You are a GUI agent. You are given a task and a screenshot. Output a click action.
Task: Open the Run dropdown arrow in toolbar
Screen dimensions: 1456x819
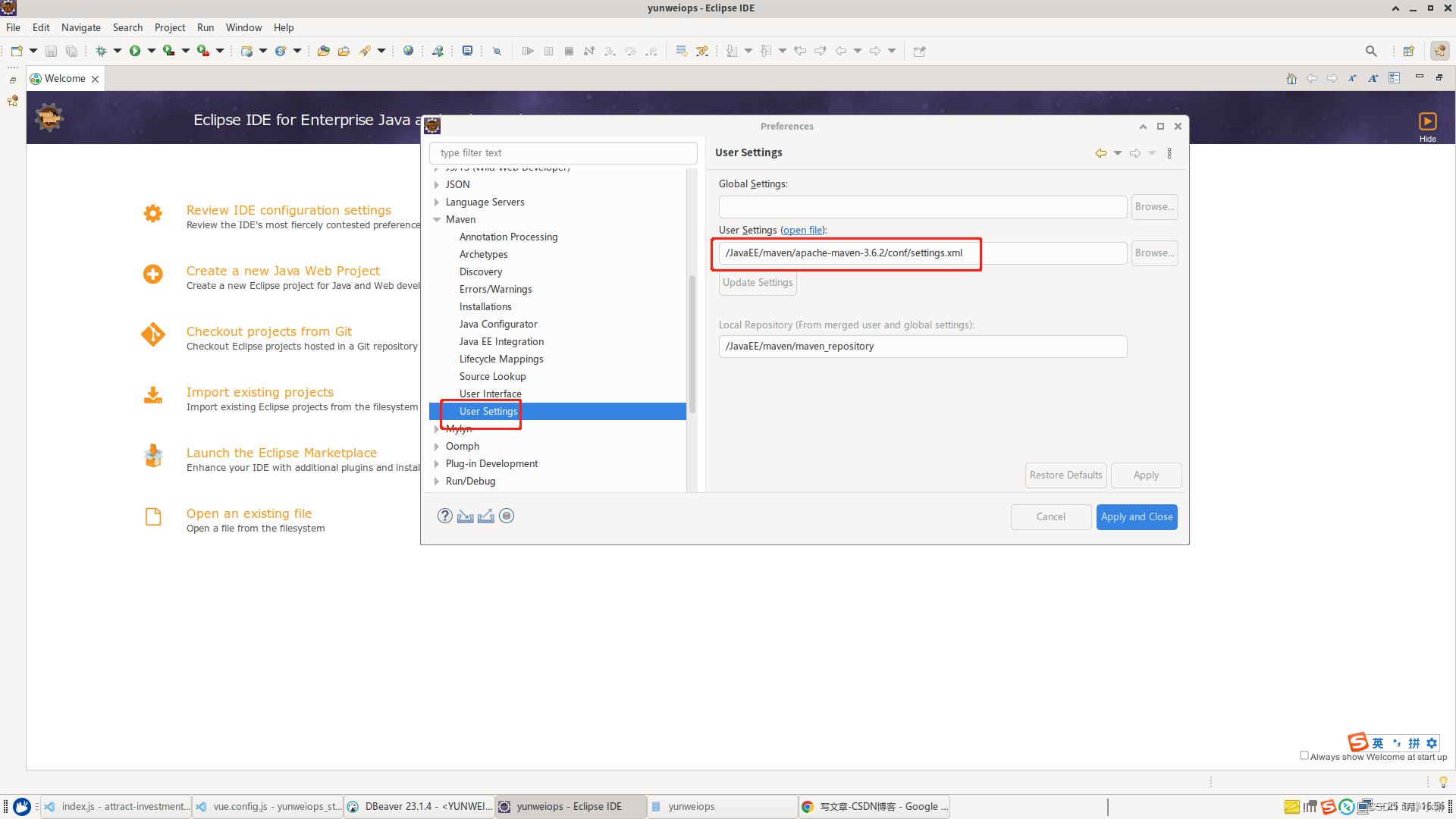pos(152,51)
